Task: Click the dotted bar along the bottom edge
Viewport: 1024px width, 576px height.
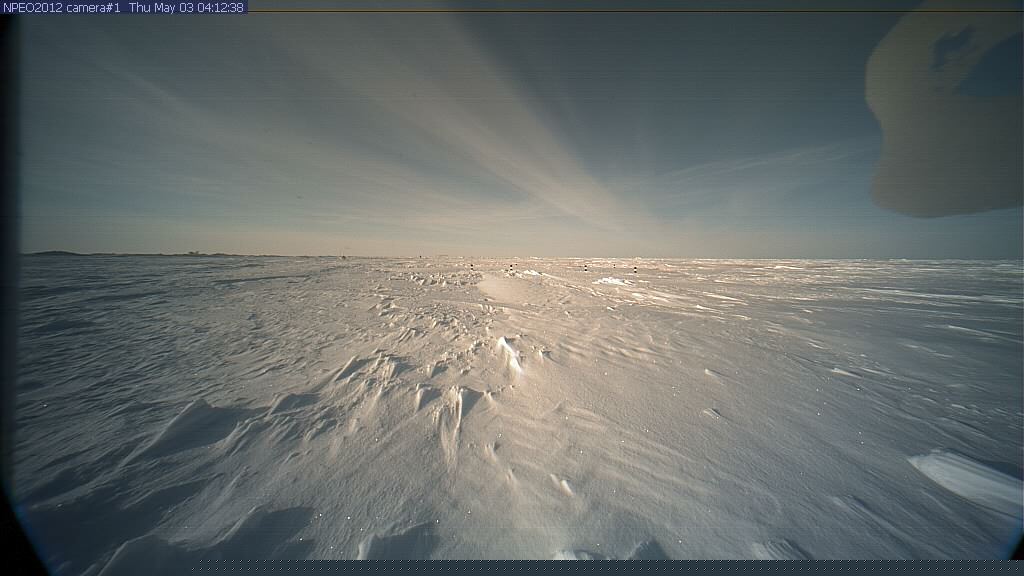Action: [600, 566]
